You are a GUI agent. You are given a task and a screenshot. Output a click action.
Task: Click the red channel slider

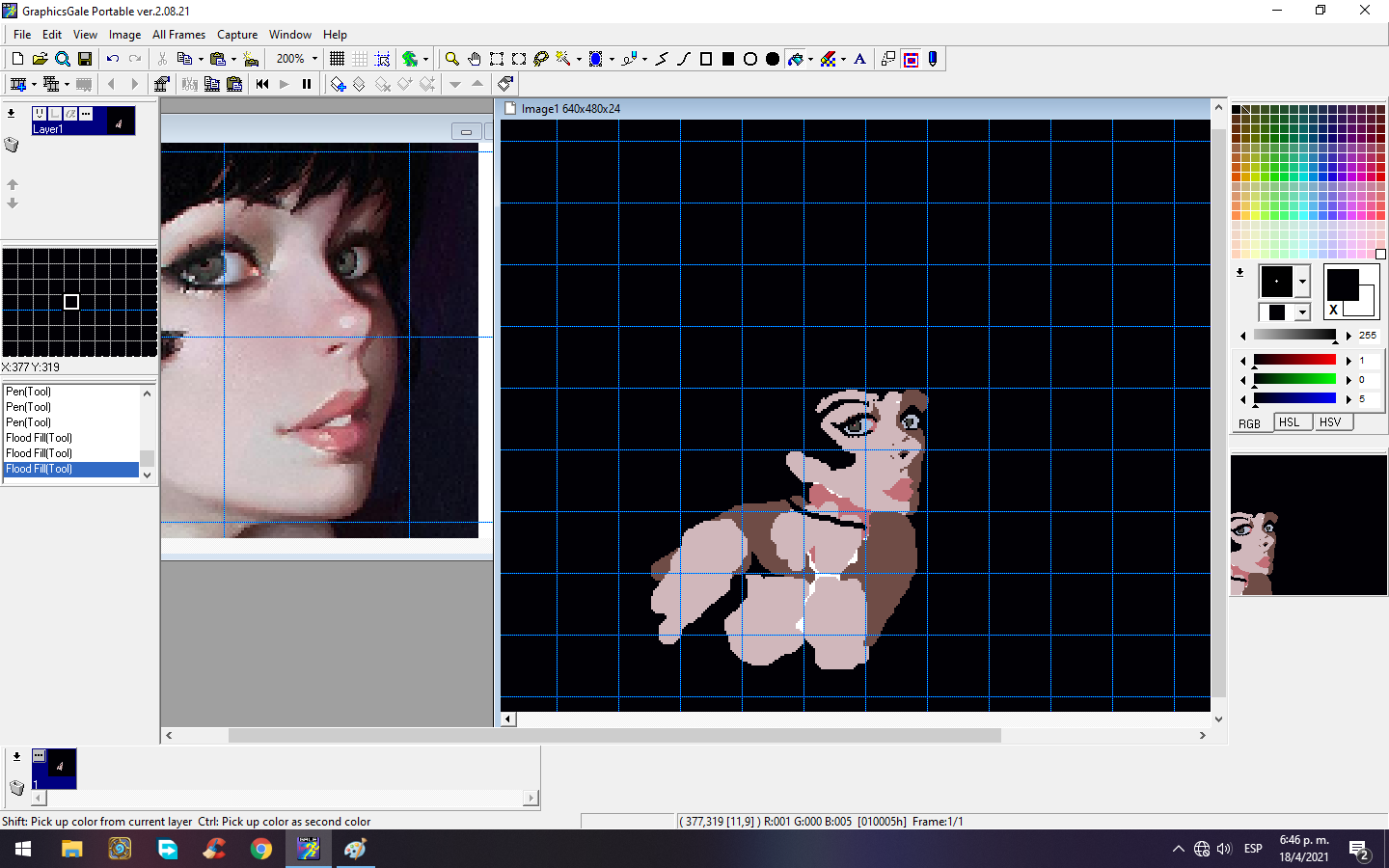click(x=1294, y=360)
